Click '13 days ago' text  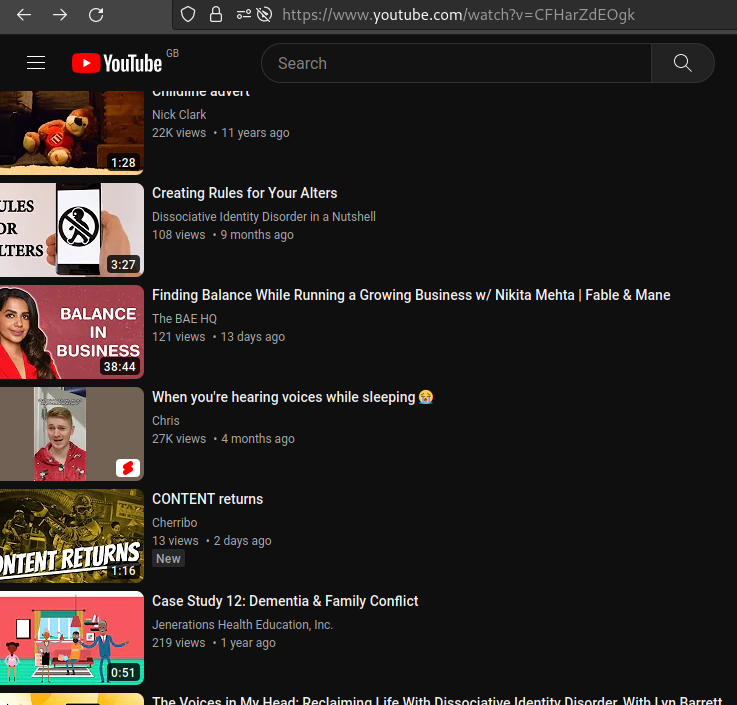coord(253,337)
